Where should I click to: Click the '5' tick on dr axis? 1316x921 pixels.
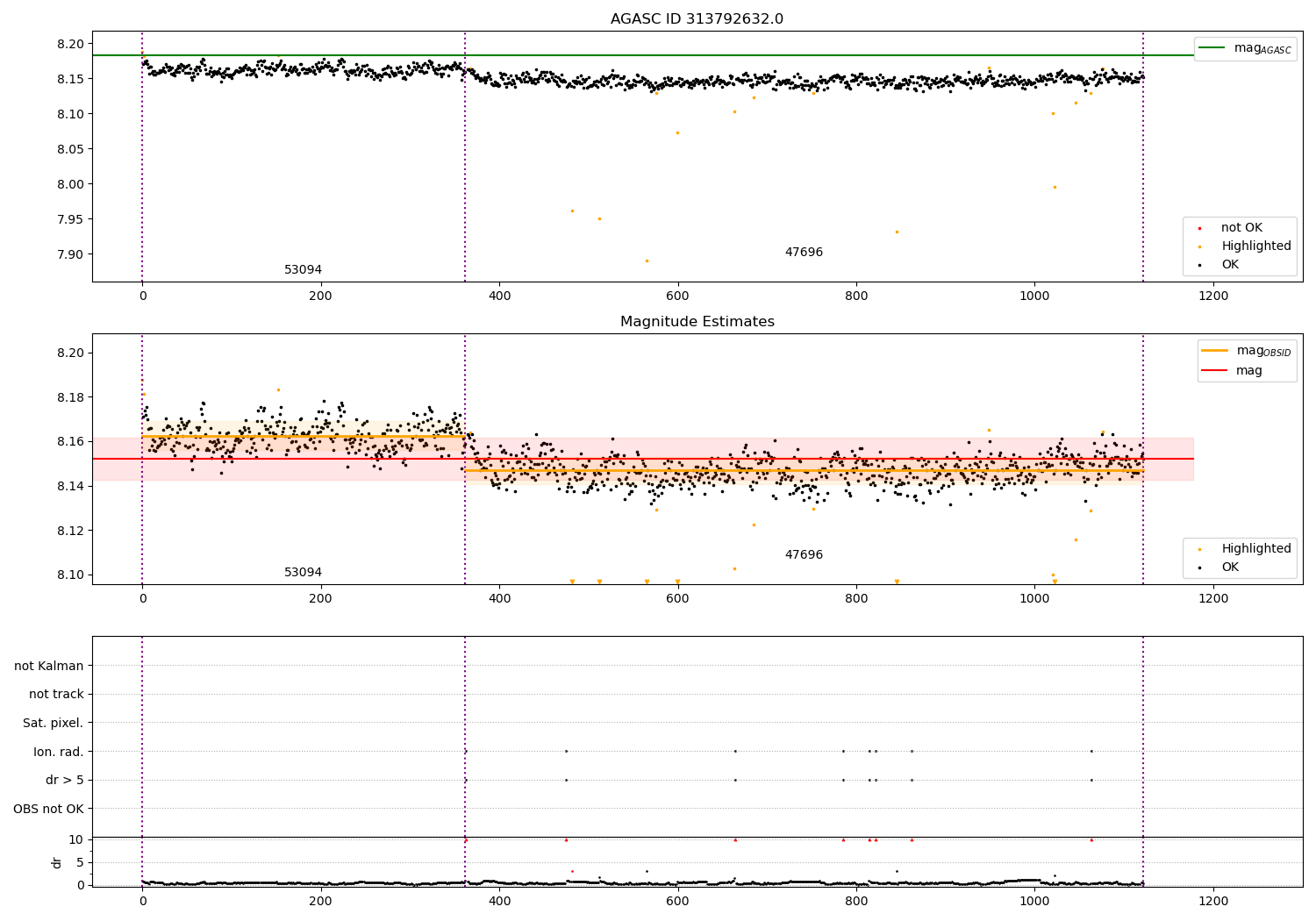coord(80,862)
